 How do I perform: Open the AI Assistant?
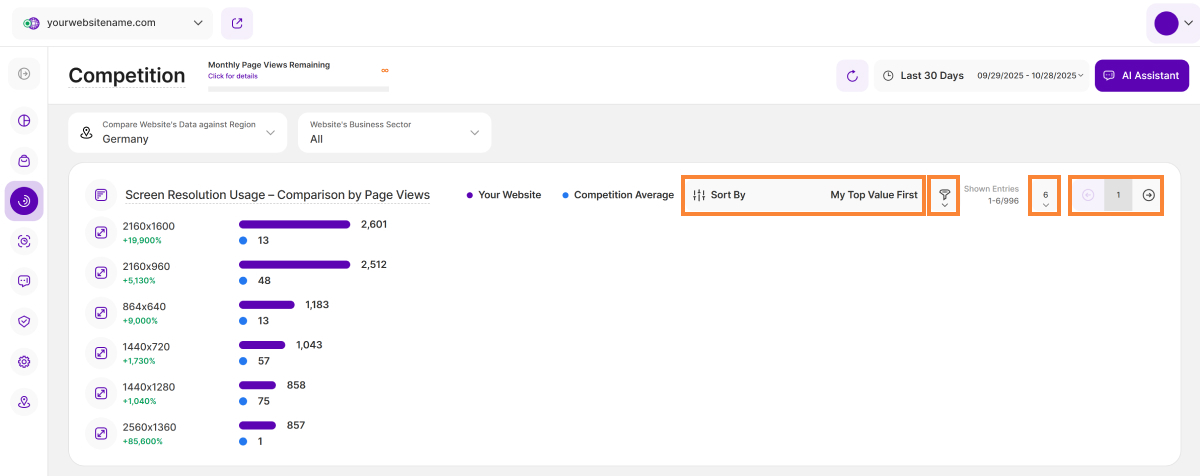point(1141,76)
